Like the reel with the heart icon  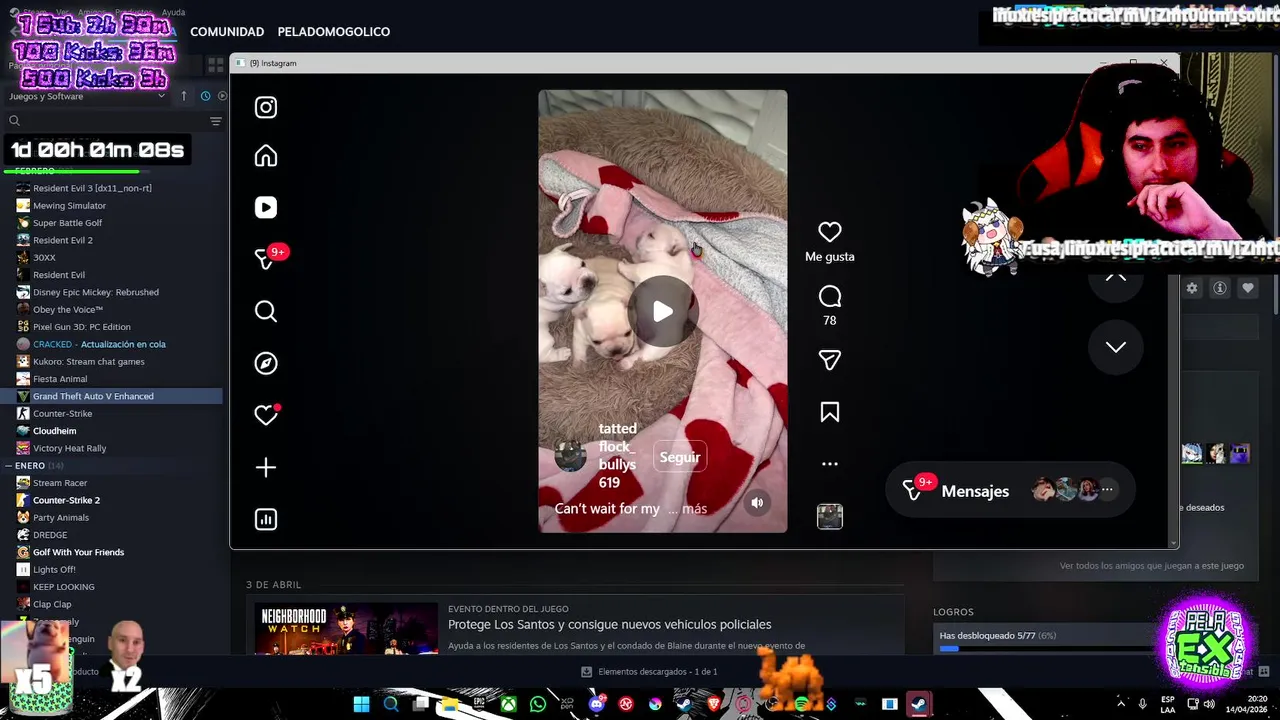tap(830, 232)
